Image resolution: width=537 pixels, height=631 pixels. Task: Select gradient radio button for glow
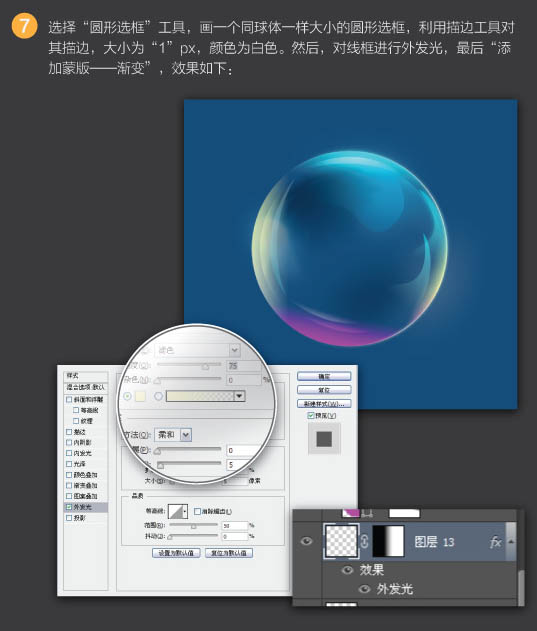coord(159,396)
